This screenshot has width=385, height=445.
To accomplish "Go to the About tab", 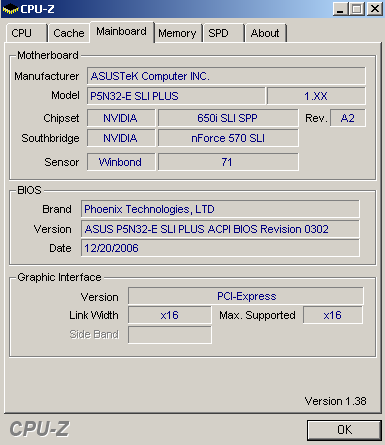I will pyautogui.click(x=265, y=33).
